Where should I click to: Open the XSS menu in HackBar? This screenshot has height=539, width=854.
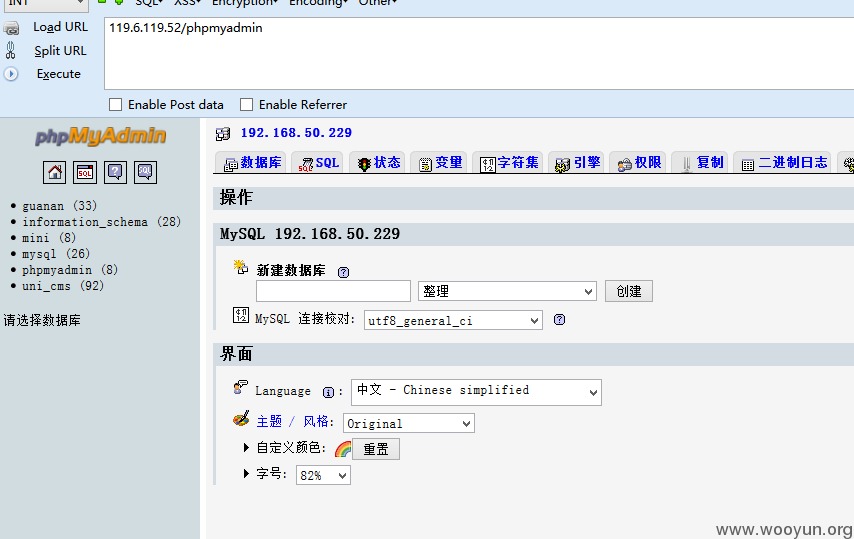187,3
